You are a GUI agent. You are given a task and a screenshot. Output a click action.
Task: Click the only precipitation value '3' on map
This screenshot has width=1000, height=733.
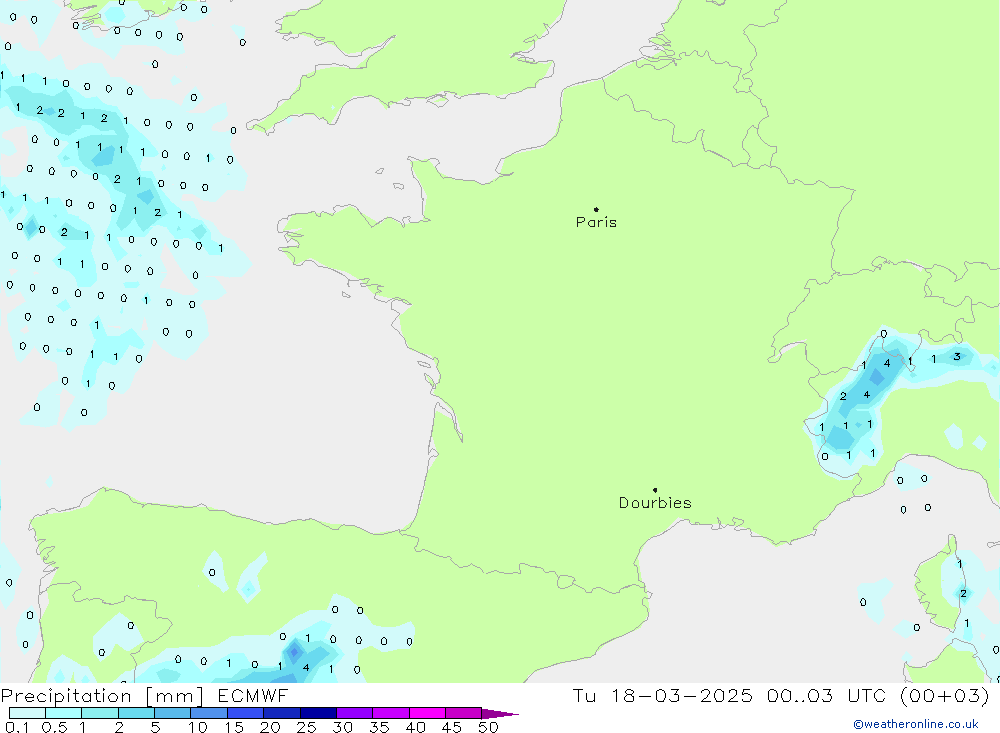pyautogui.click(x=957, y=357)
